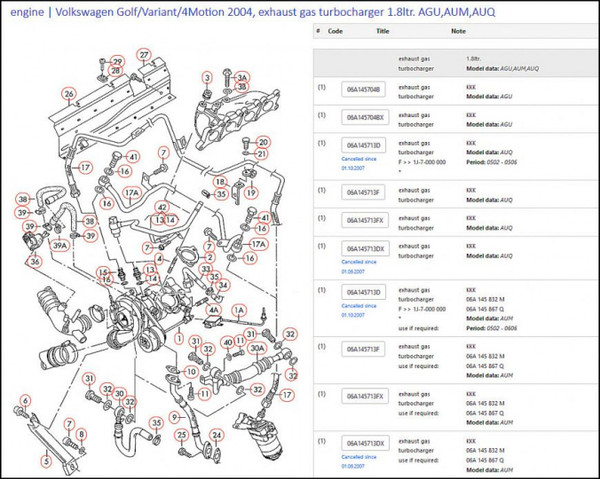This screenshot has height=479, width=600.
Task: Click callout 42 in the diagram
Action: 162,207
